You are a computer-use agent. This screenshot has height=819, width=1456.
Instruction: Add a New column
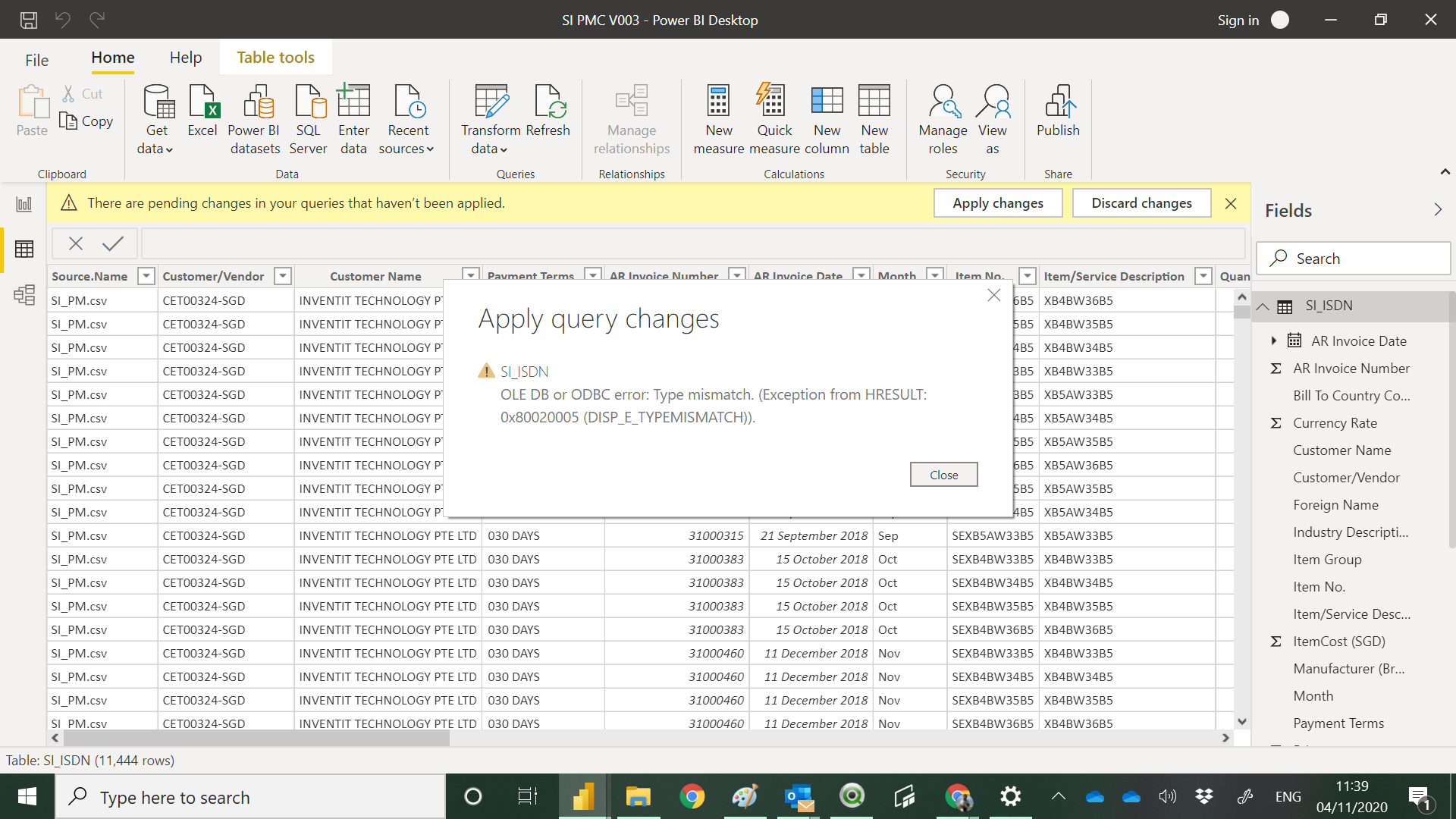click(x=827, y=120)
